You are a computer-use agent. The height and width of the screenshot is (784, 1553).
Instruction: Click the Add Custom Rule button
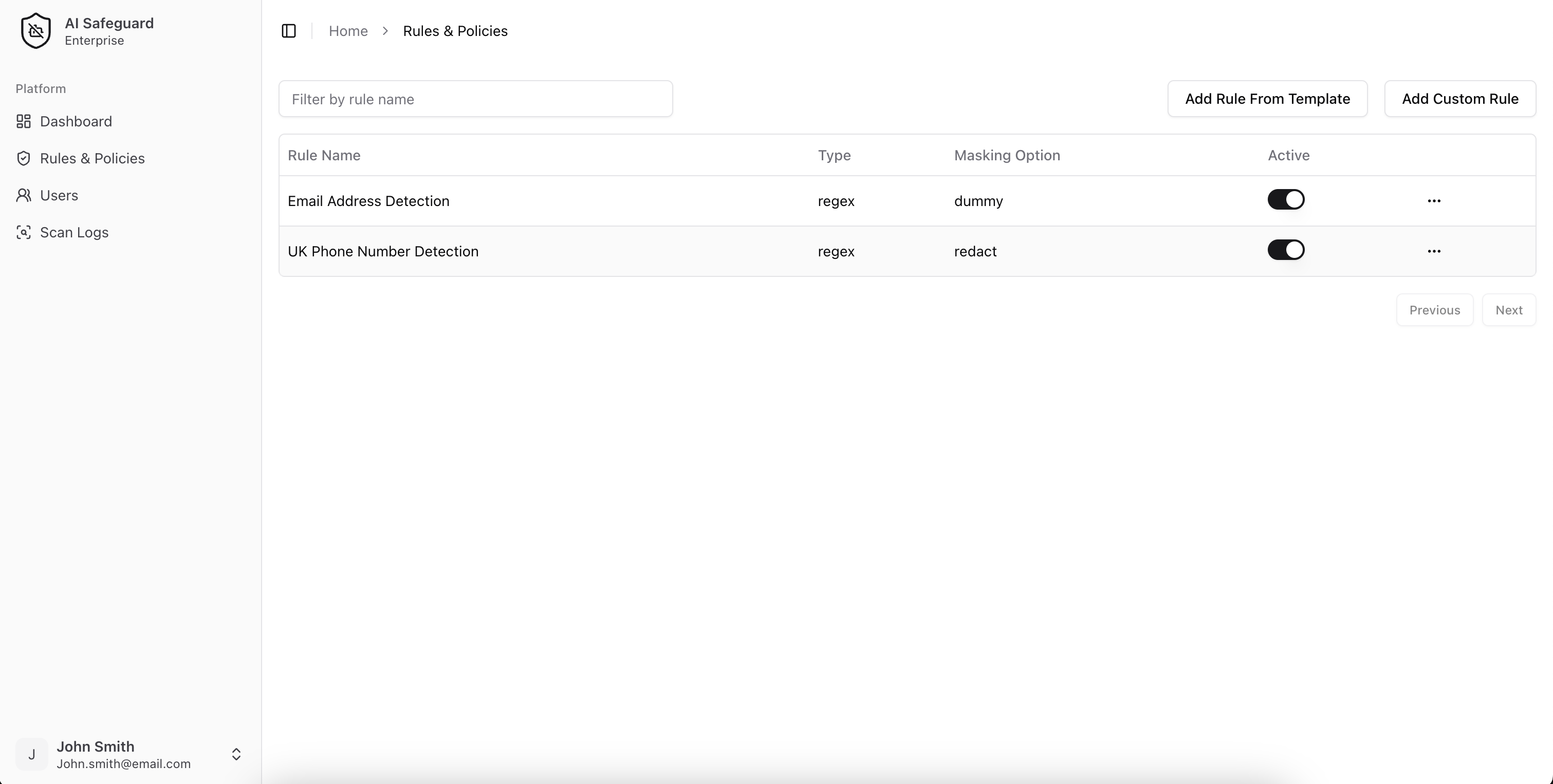coord(1459,99)
